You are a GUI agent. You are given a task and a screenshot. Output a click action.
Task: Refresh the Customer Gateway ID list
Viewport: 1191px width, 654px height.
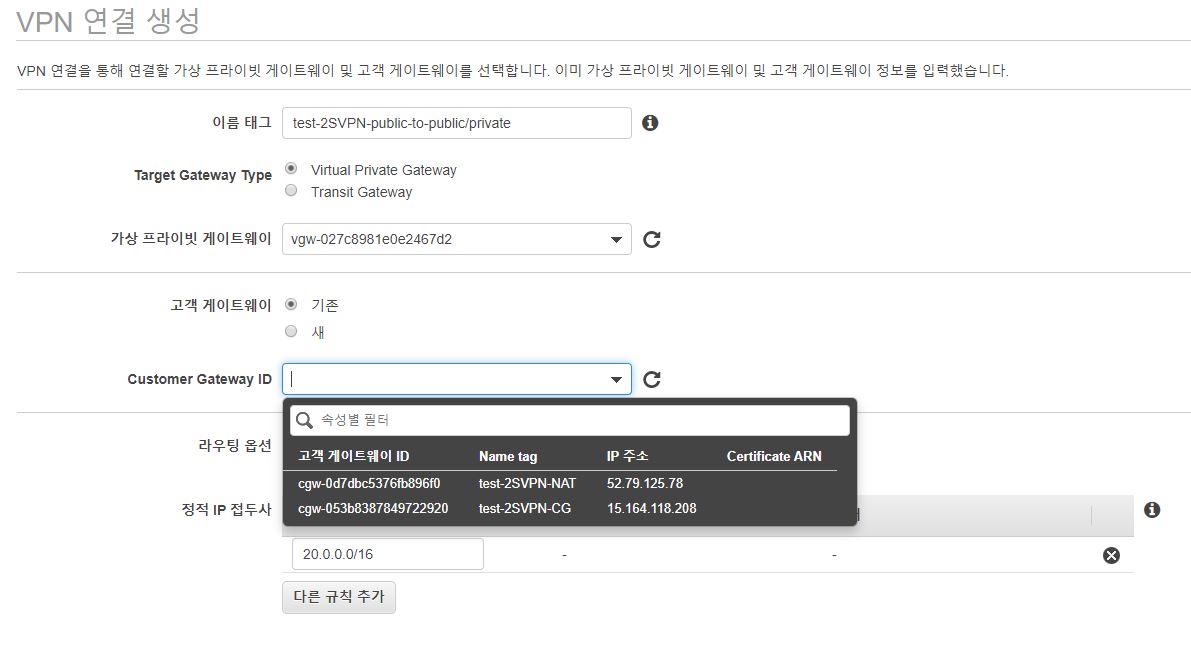pyautogui.click(x=652, y=380)
